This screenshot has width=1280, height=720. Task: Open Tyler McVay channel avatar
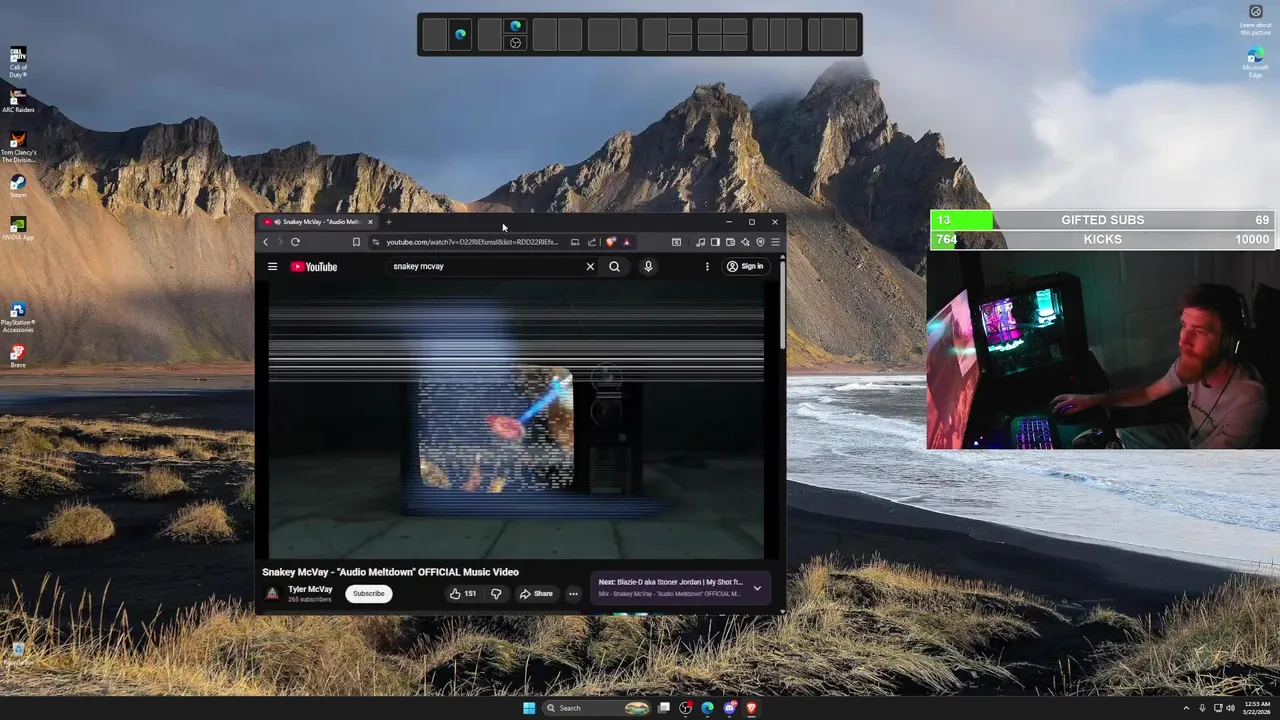tap(272, 593)
